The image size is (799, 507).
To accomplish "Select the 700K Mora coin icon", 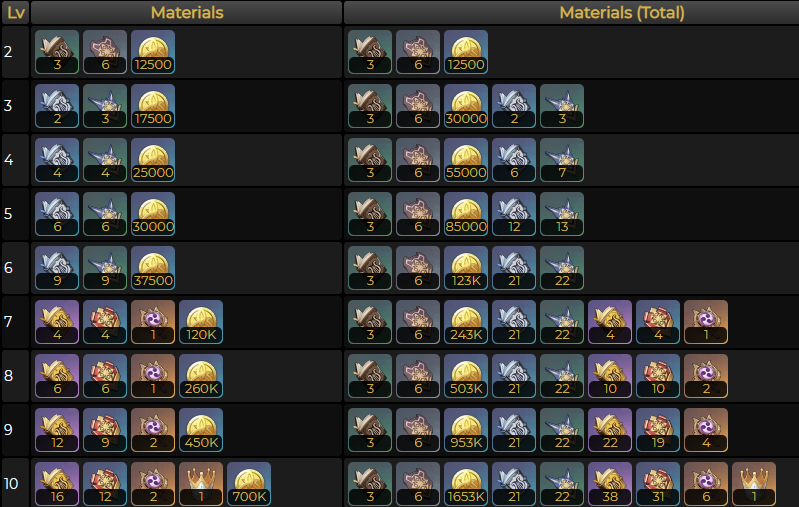I will [x=249, y=484].
